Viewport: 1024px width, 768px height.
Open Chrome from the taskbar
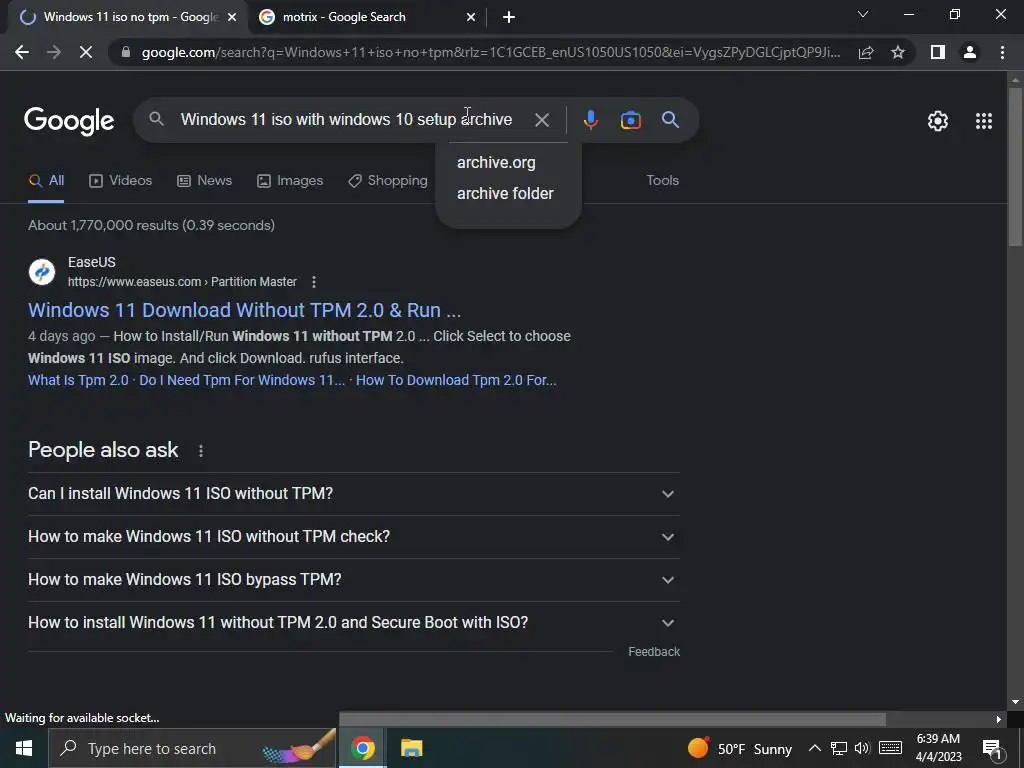pos(362,748)
